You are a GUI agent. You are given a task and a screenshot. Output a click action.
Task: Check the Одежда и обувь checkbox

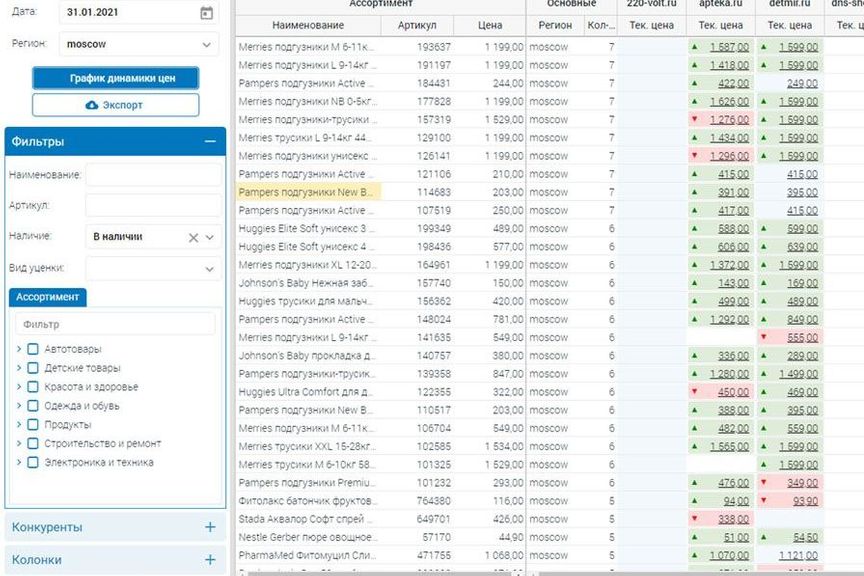(x=33, y=406)
